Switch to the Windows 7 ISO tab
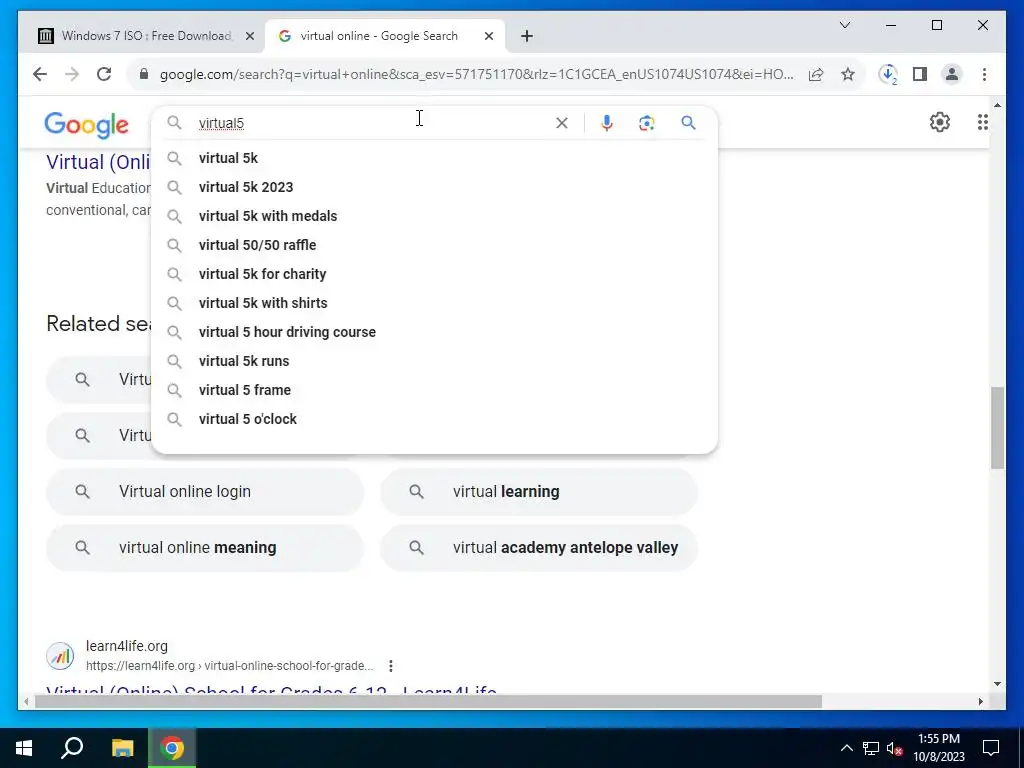The height and width of the screenshot is (768, 1024). pos(145,36)
